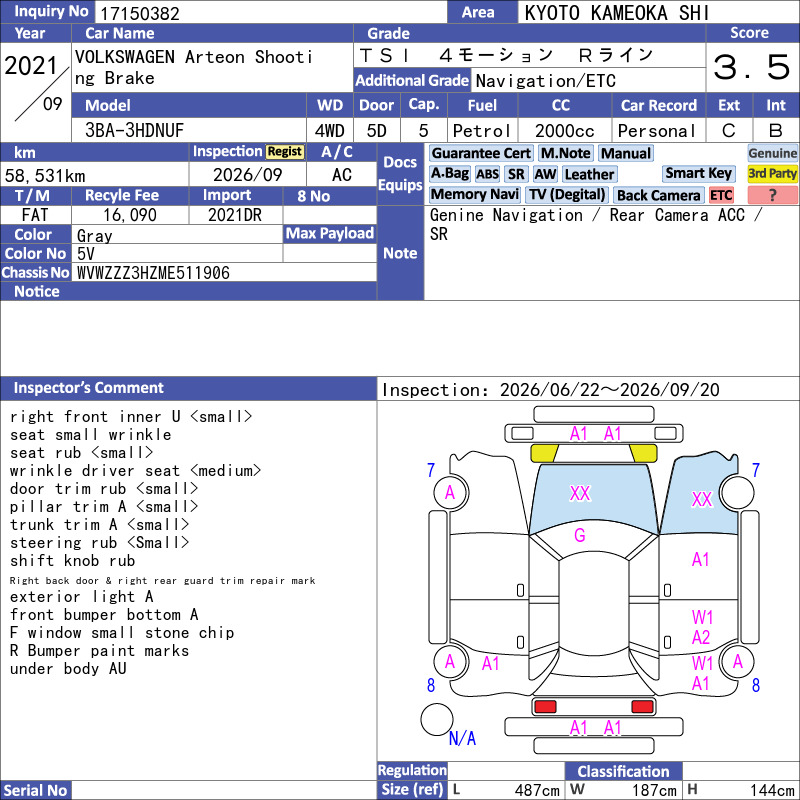Click the 5D door value
The image size is (800, 800).
point(377,131)
